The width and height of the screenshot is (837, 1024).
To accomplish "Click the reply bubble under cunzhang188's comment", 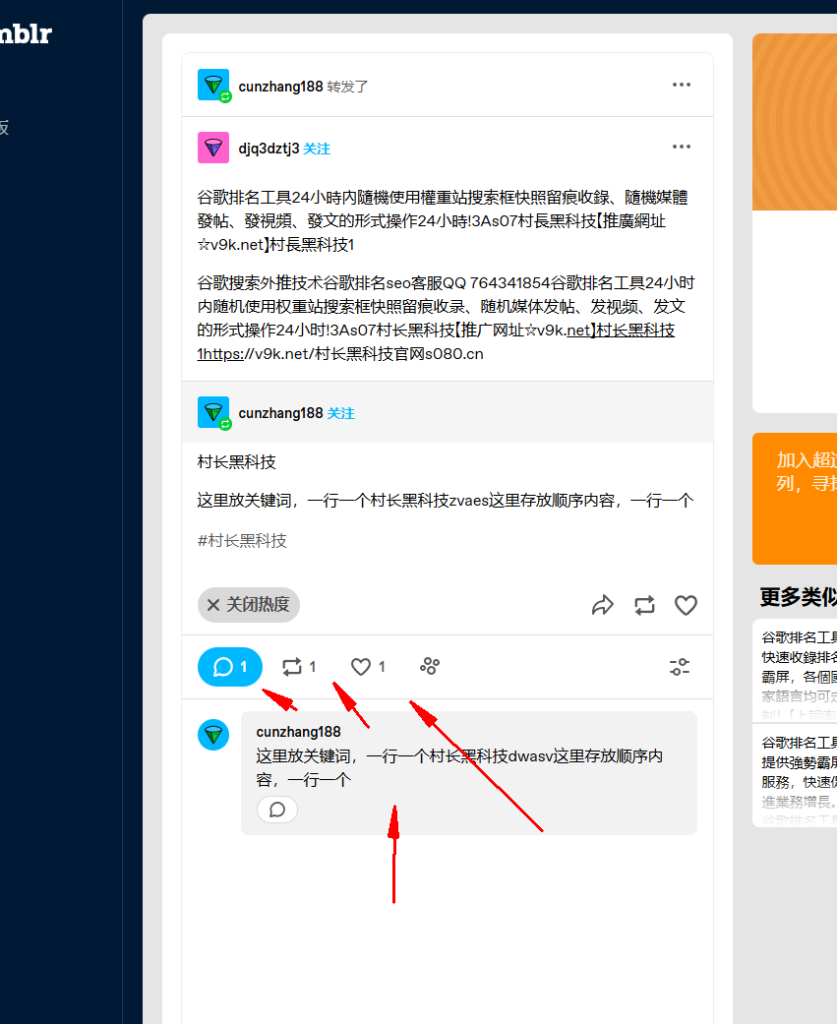I will coord(276,809).
